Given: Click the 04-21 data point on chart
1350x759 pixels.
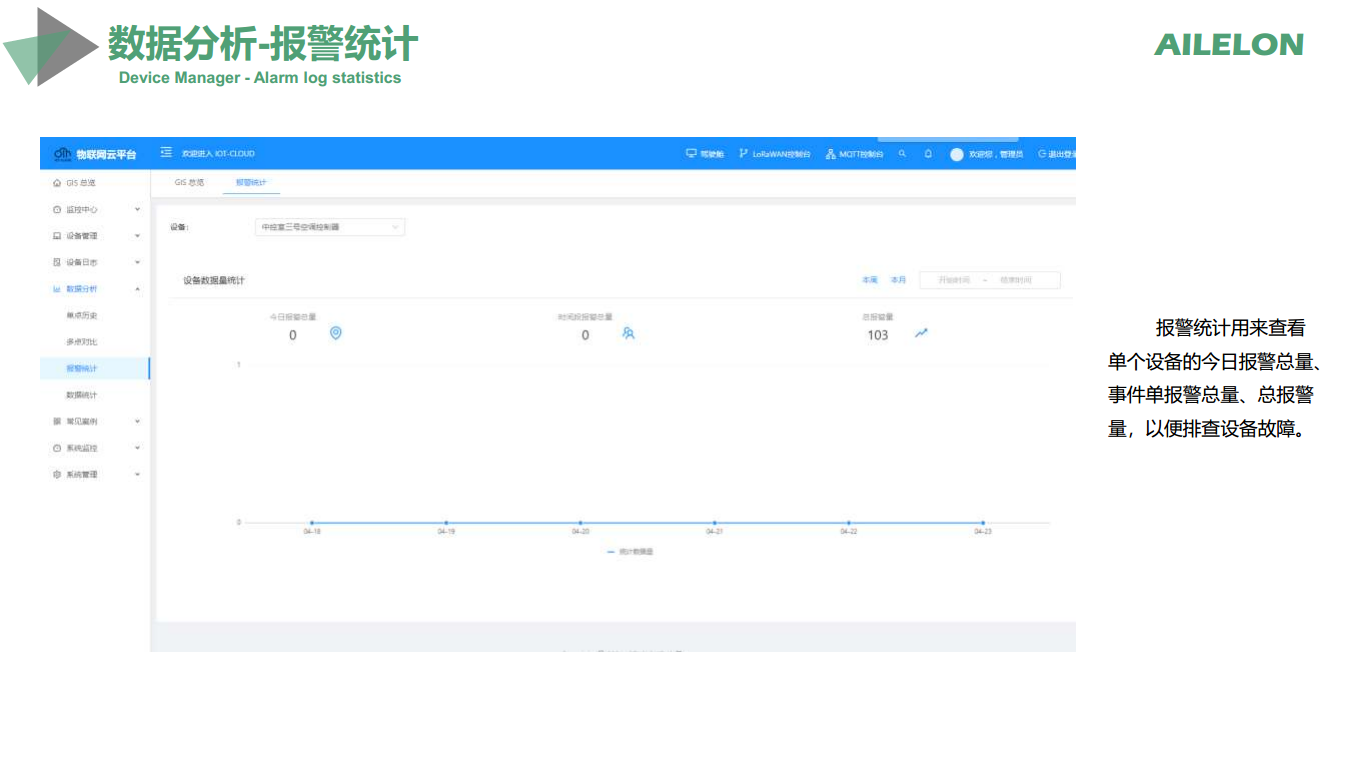Looking at the screenshot, I should tap(714, 522).
